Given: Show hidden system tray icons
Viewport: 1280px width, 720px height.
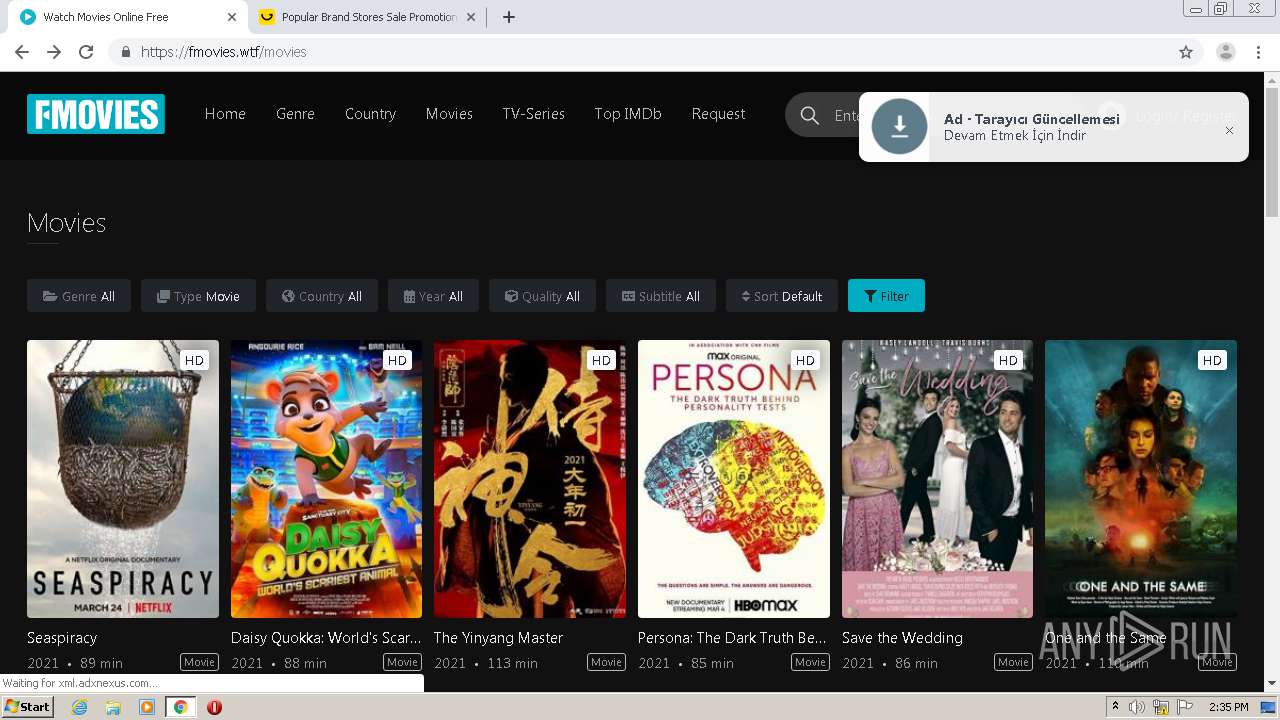Looking at the screenshot, I should click(1115, 706).
